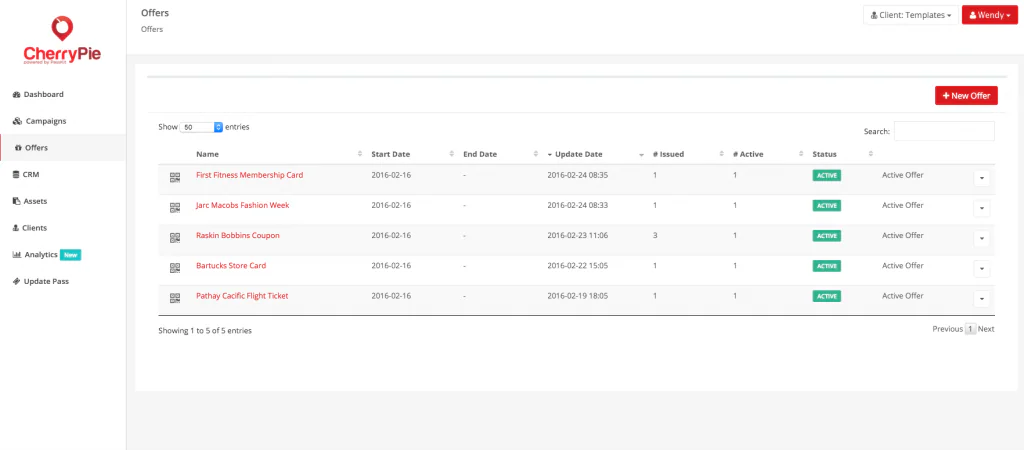Click the Update Pass ticket icon
This screenshot has width=1024, height=450.
pos(16,281)
